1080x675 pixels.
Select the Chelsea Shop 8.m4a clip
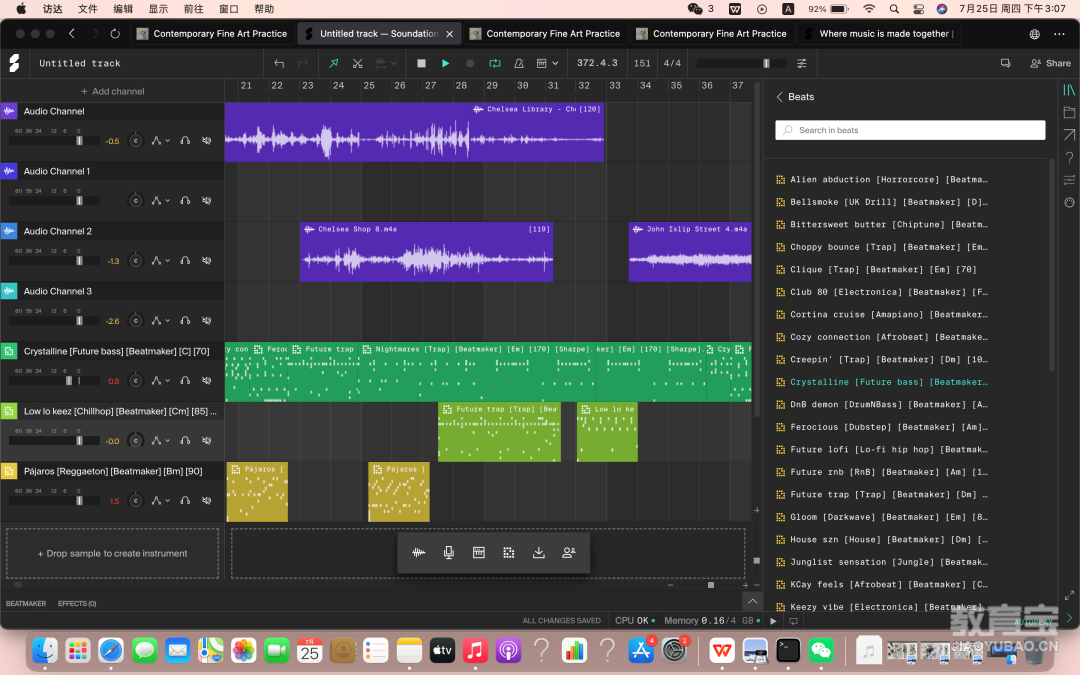426,251
